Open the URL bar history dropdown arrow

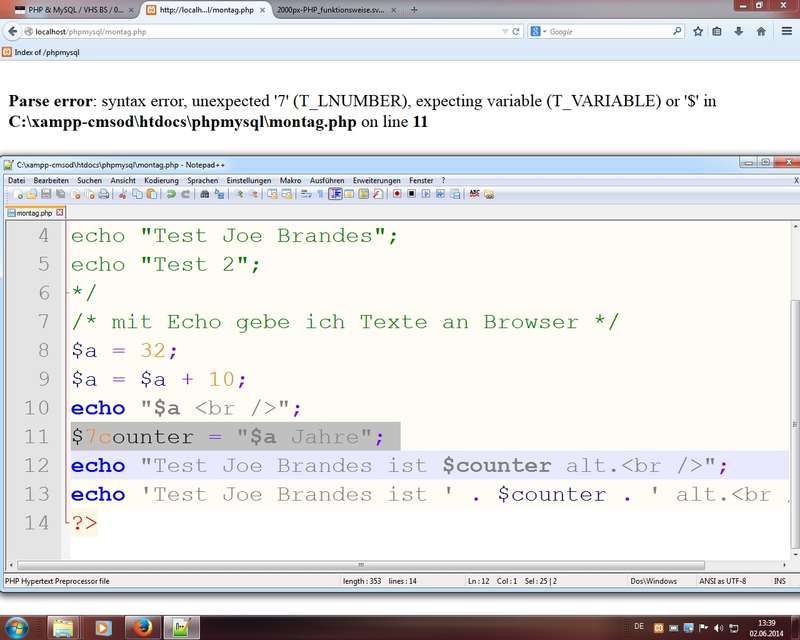tap(503, 31)
